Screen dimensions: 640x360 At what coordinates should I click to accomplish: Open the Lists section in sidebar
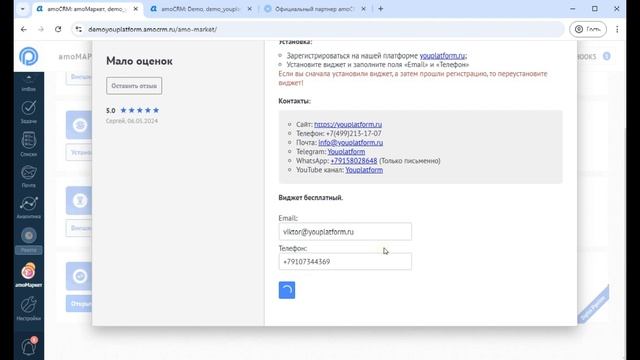pyautogui.click(x=29, y=144)
